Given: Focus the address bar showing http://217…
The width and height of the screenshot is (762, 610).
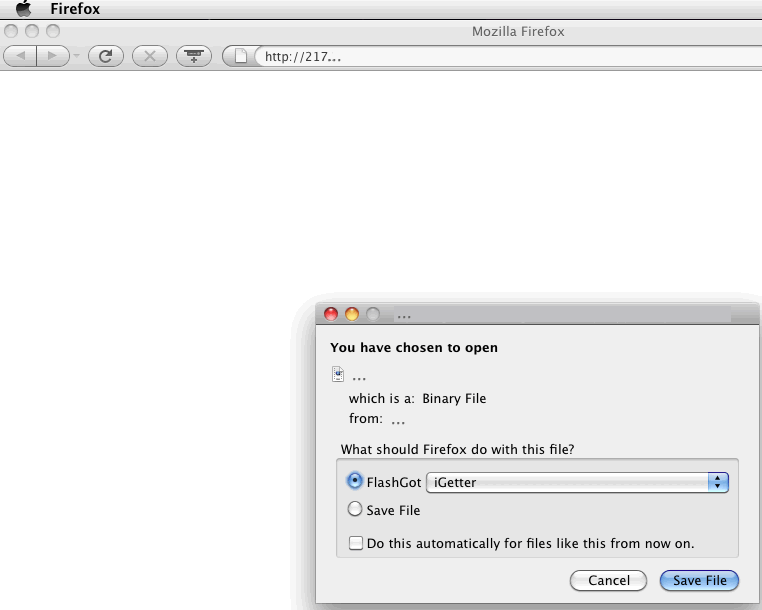Looking at the screenshot, I should (508, 56).
